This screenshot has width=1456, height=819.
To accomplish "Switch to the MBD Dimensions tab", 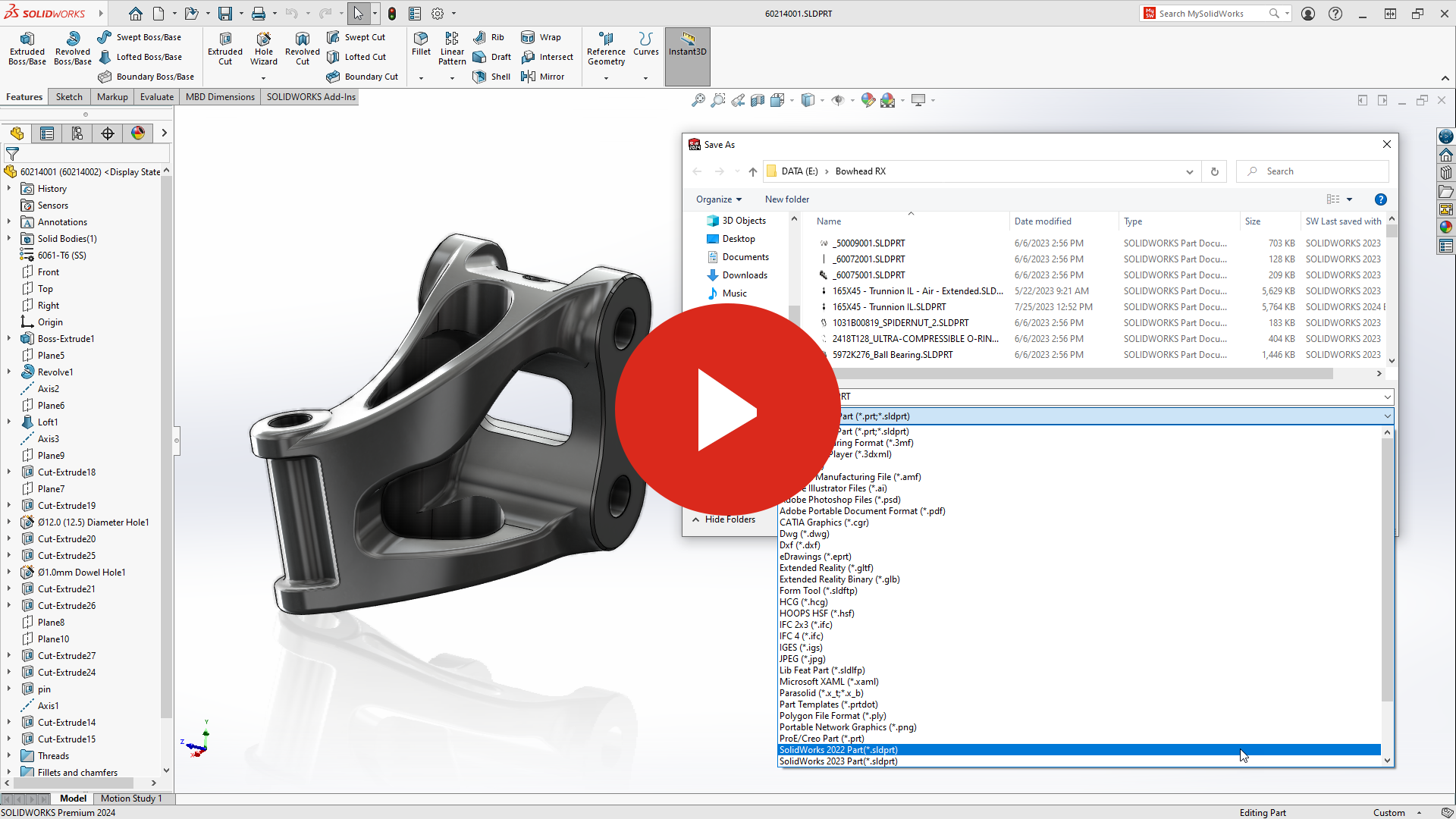I will [x=220, y=97].
